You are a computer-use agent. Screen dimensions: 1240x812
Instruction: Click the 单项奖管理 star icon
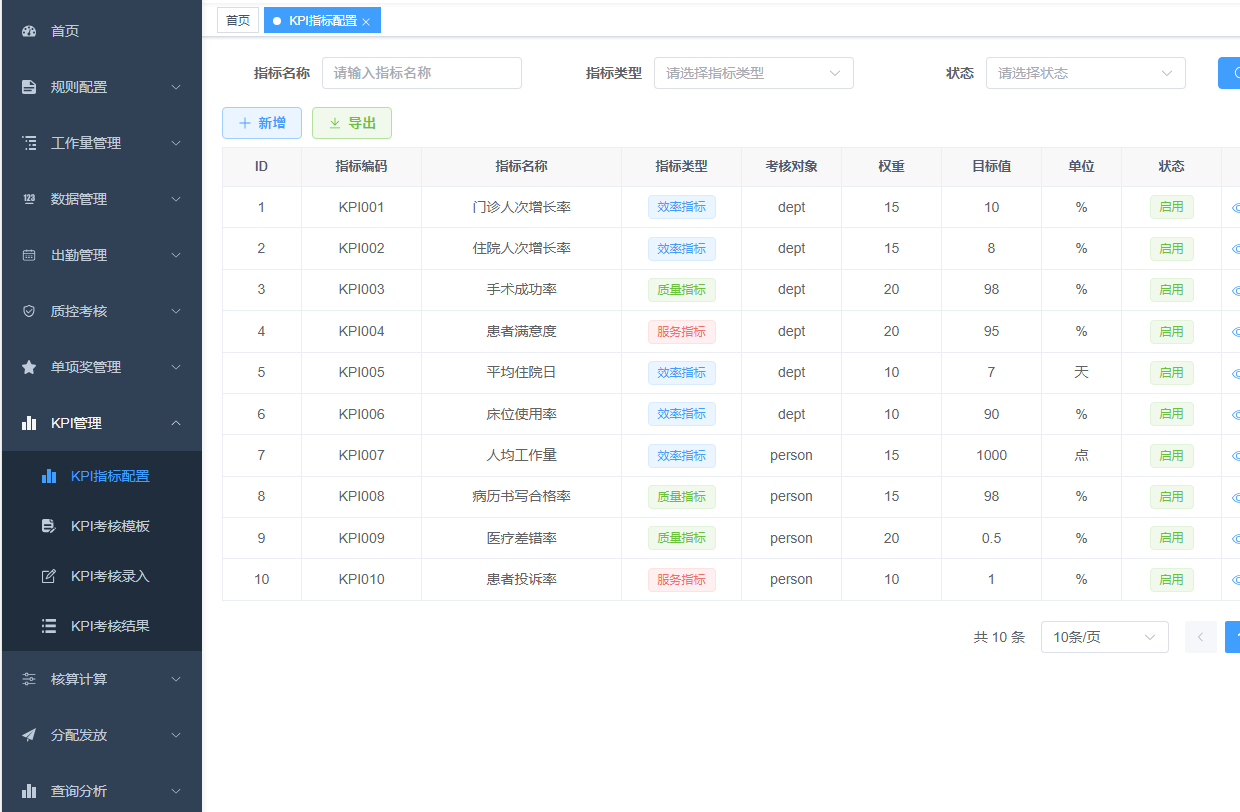pos(29,367)
